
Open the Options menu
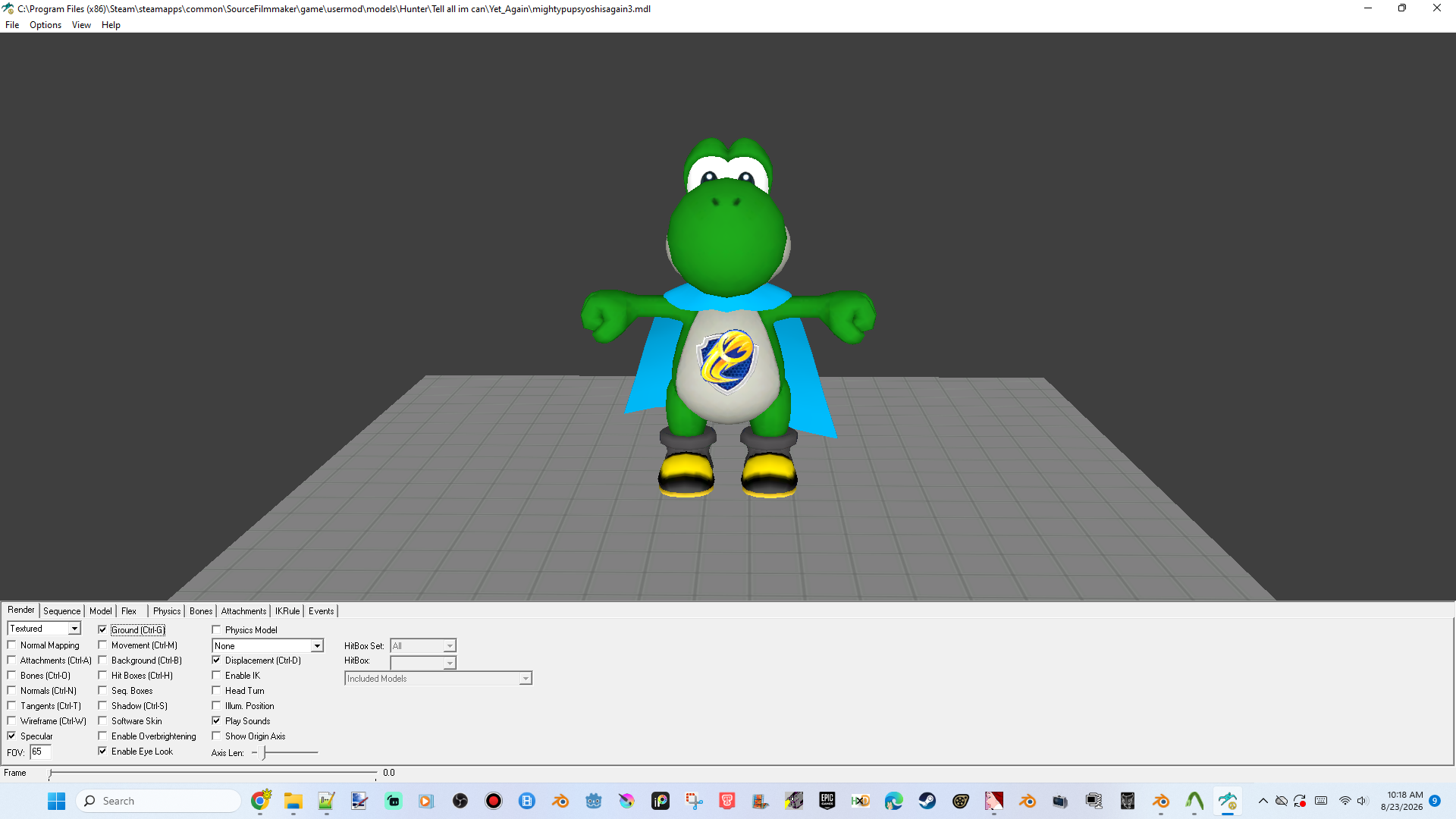[x=45, y=25]
